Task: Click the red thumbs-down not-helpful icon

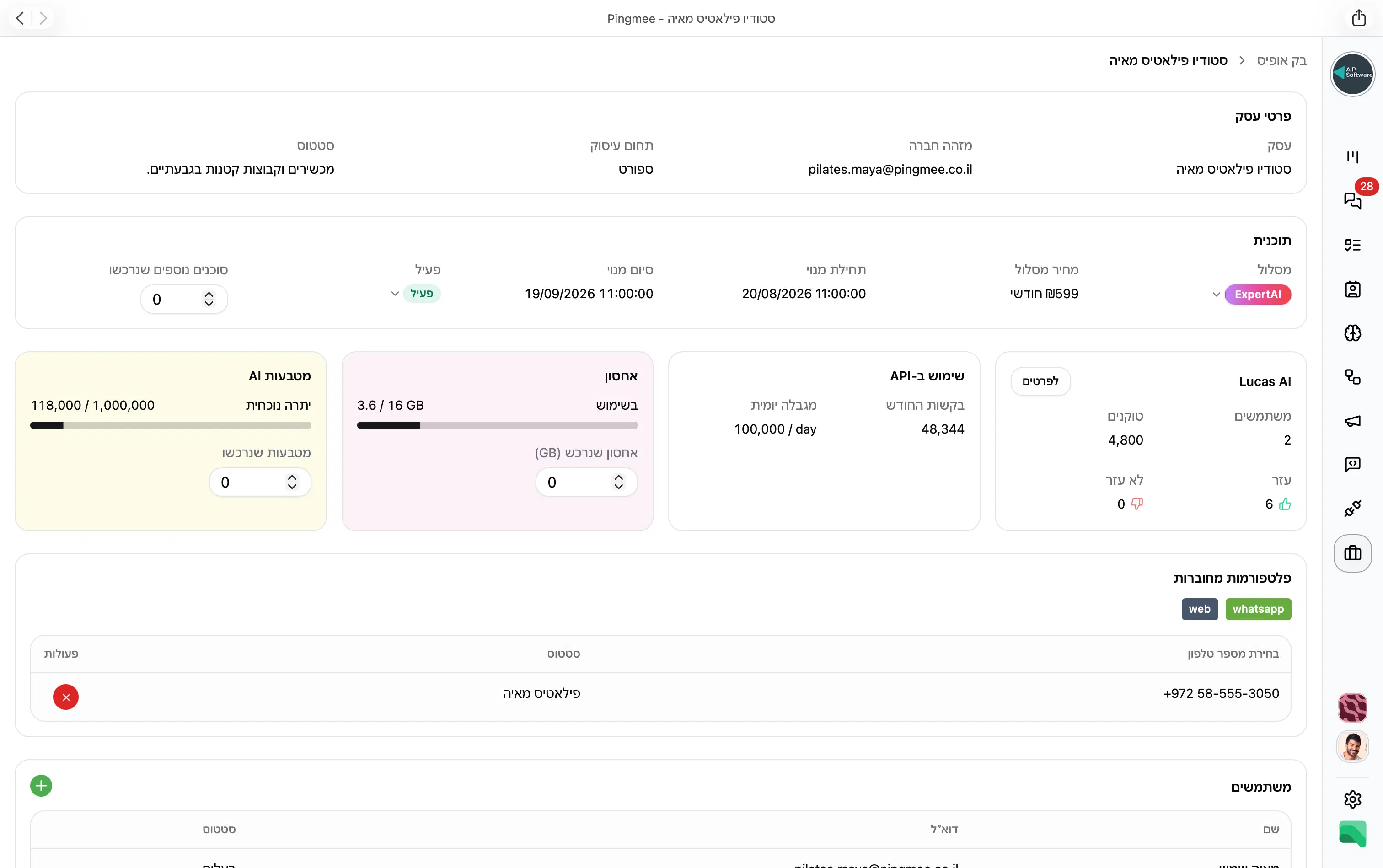Action: coord(1136,504)
